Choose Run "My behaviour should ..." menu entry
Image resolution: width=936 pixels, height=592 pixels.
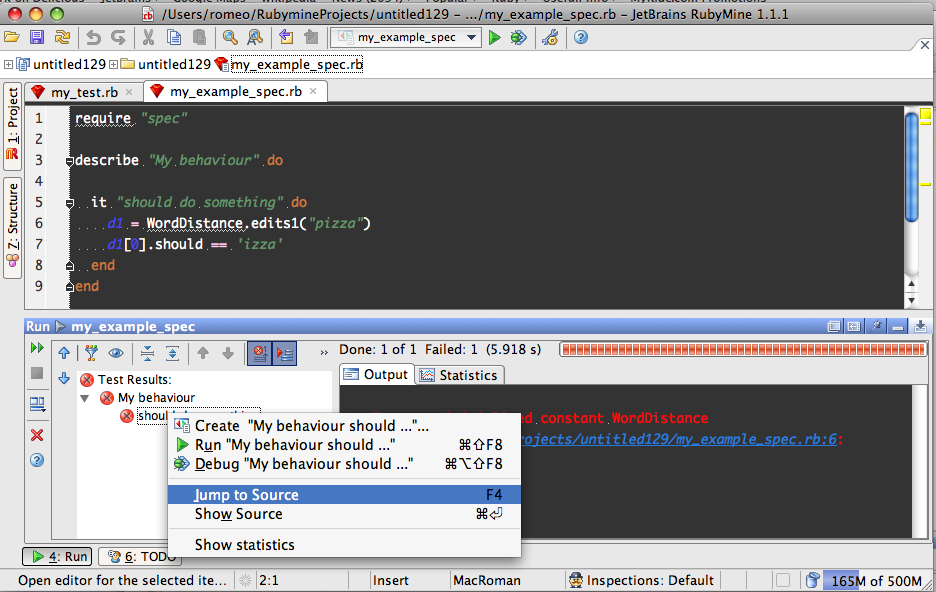(344, 445)
